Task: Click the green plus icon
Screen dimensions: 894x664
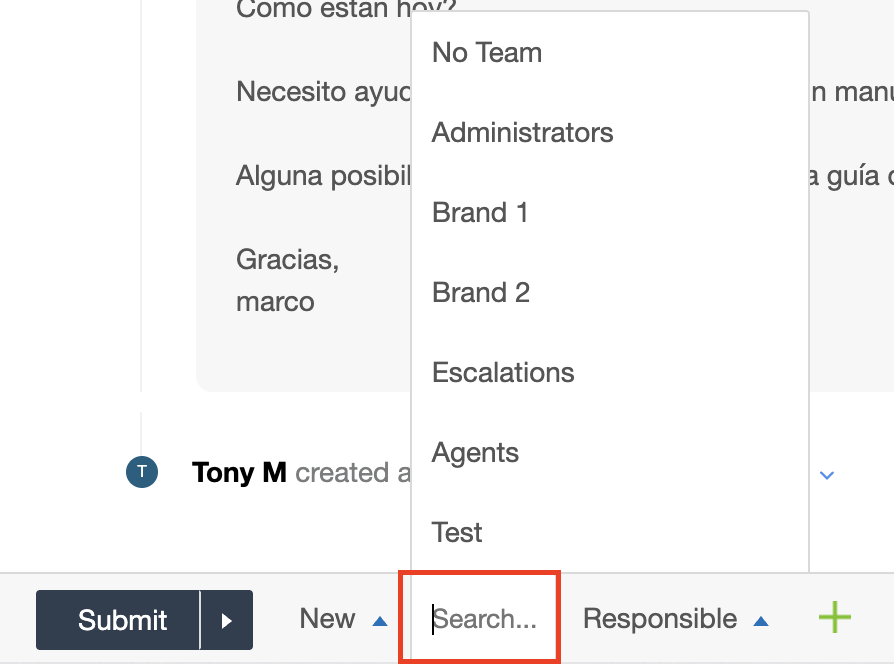Action: (x=835, y=618)
